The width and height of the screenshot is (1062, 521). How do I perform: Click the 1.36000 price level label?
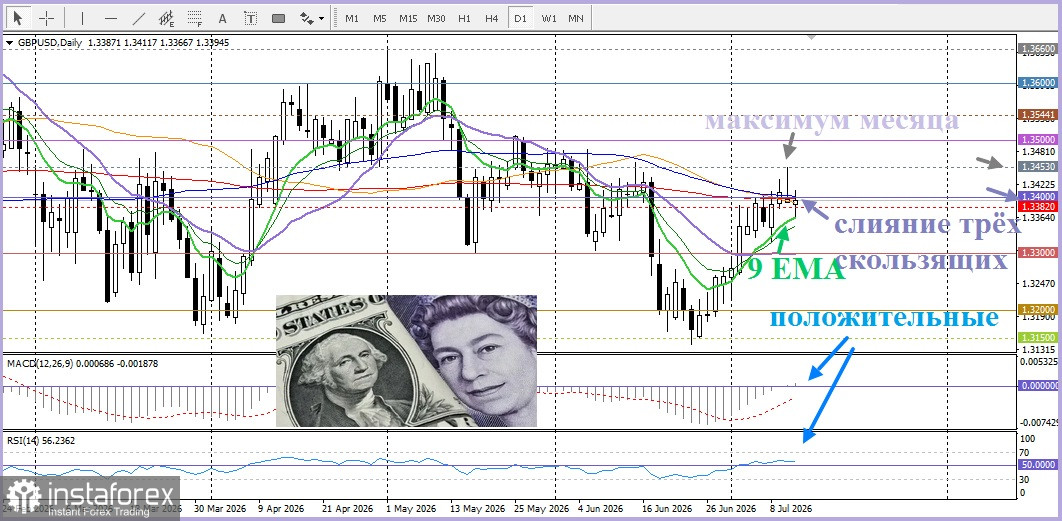[x=1038, y=83]
